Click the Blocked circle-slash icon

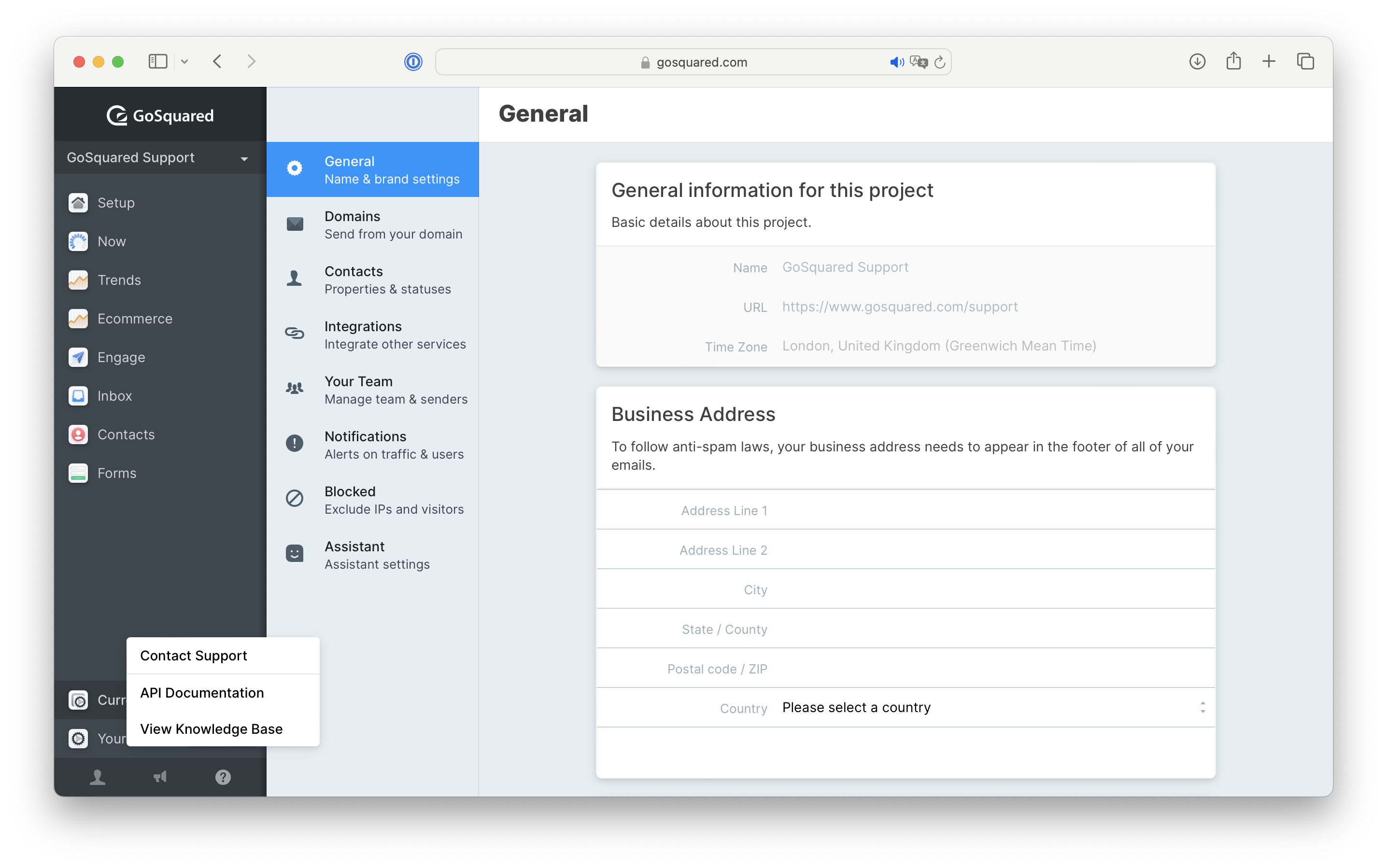(x=295, y=498)
